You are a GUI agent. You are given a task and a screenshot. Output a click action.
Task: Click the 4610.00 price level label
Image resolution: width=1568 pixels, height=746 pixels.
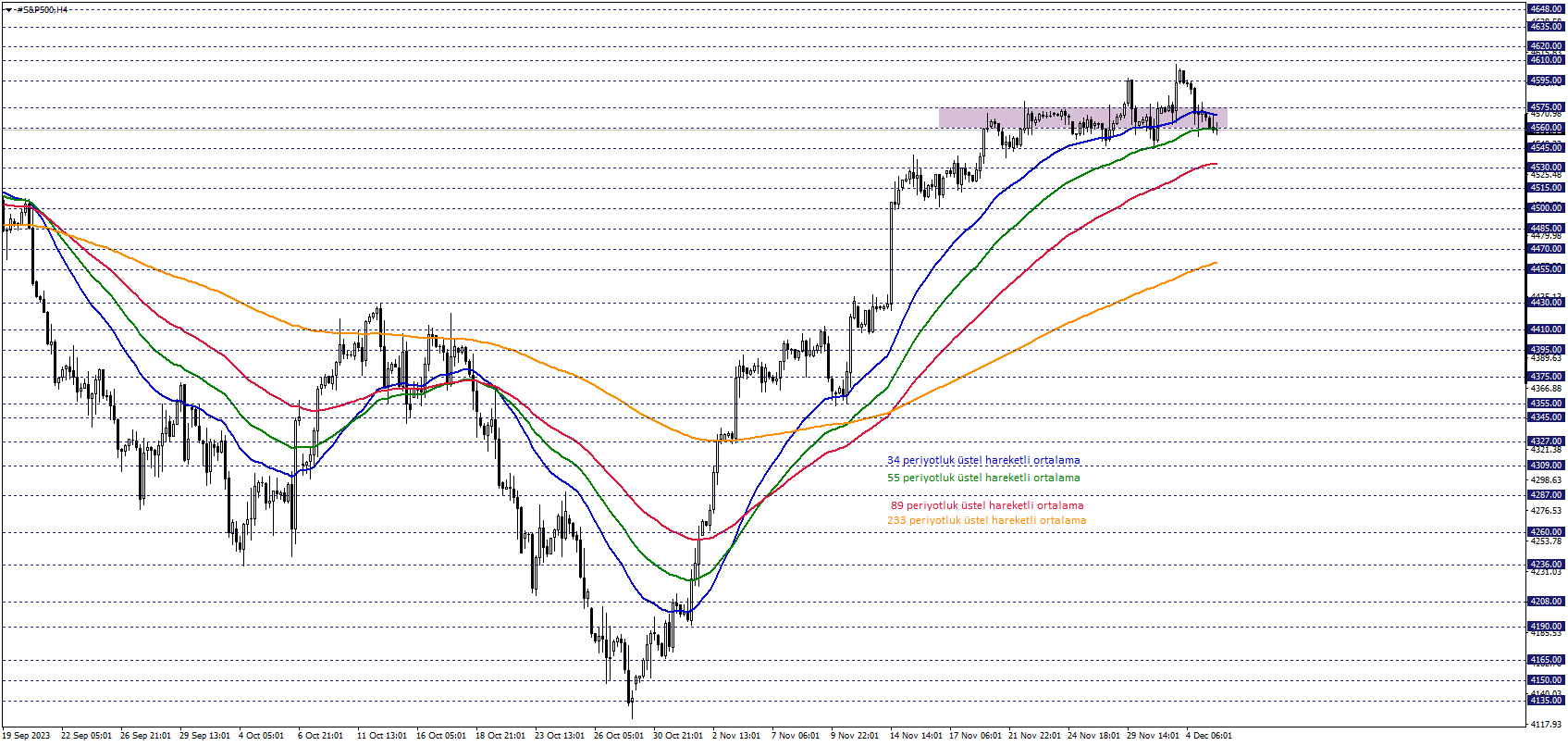pos(1546,60)
